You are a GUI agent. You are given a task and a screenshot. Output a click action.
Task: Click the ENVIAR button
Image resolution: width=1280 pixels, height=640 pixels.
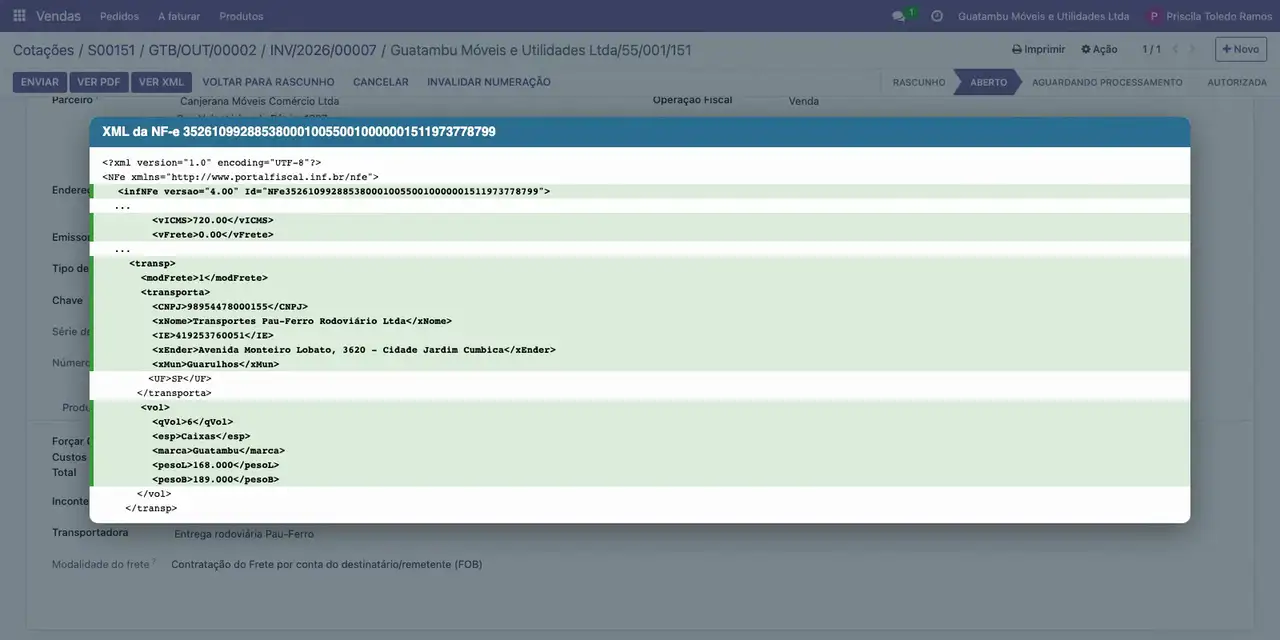click(40, 82)
